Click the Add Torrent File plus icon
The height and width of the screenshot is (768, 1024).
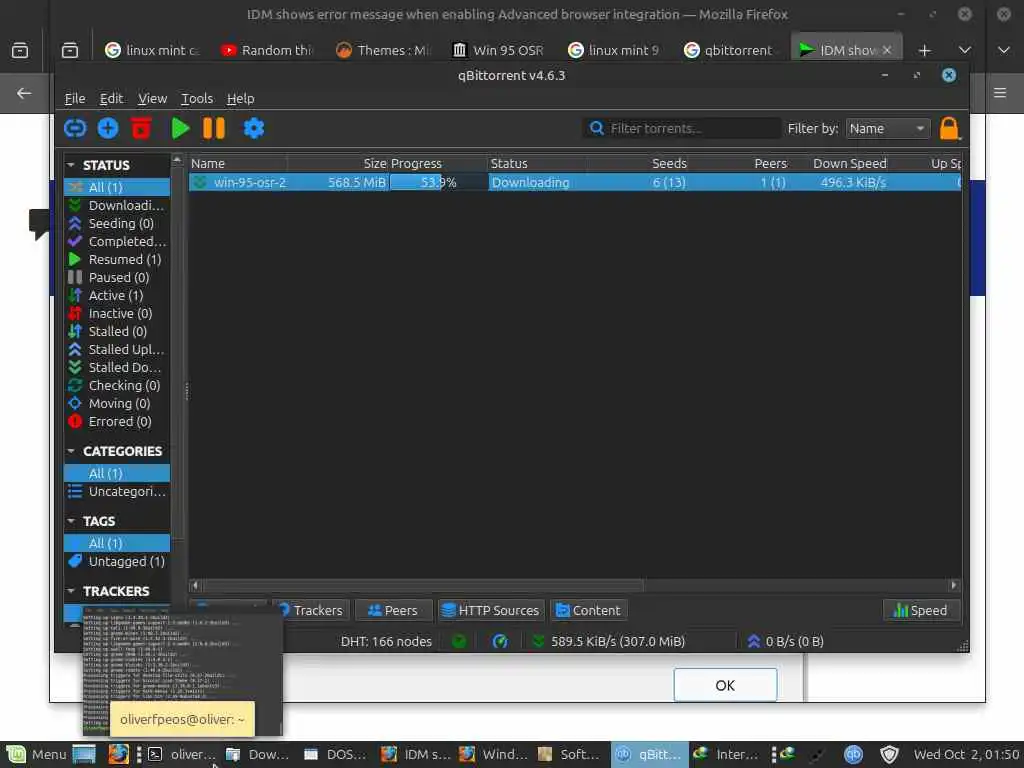click(x=108, y=128)
